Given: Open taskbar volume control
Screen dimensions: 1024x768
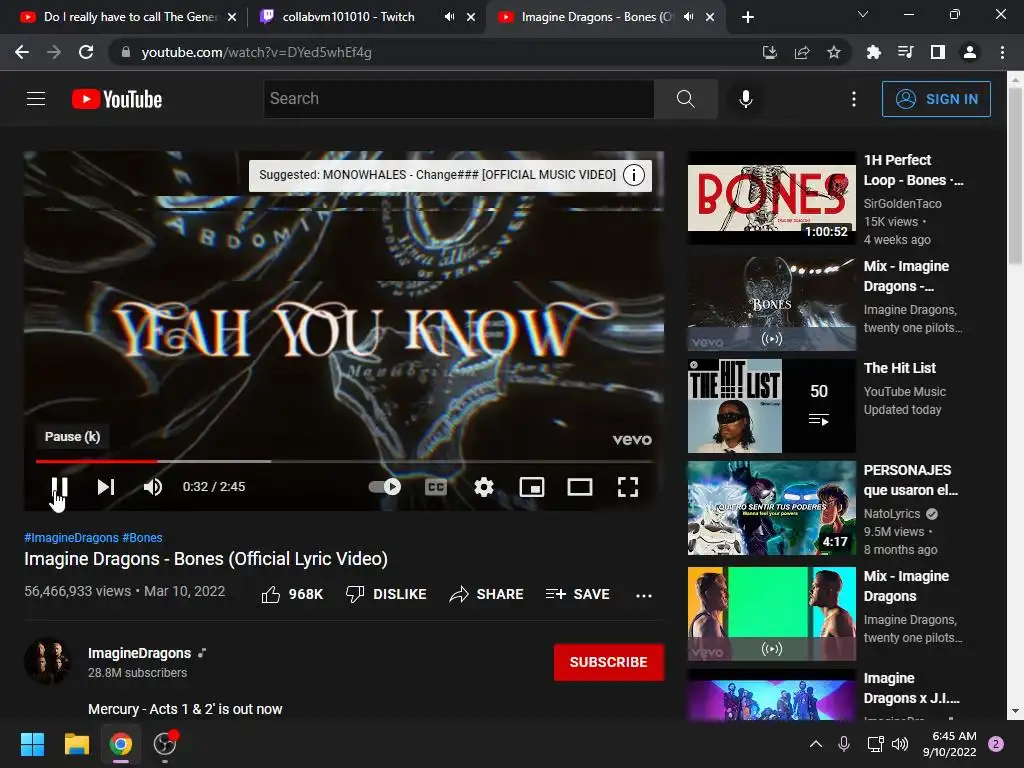Looking at the screenshot, I should [x=900, y=744].
